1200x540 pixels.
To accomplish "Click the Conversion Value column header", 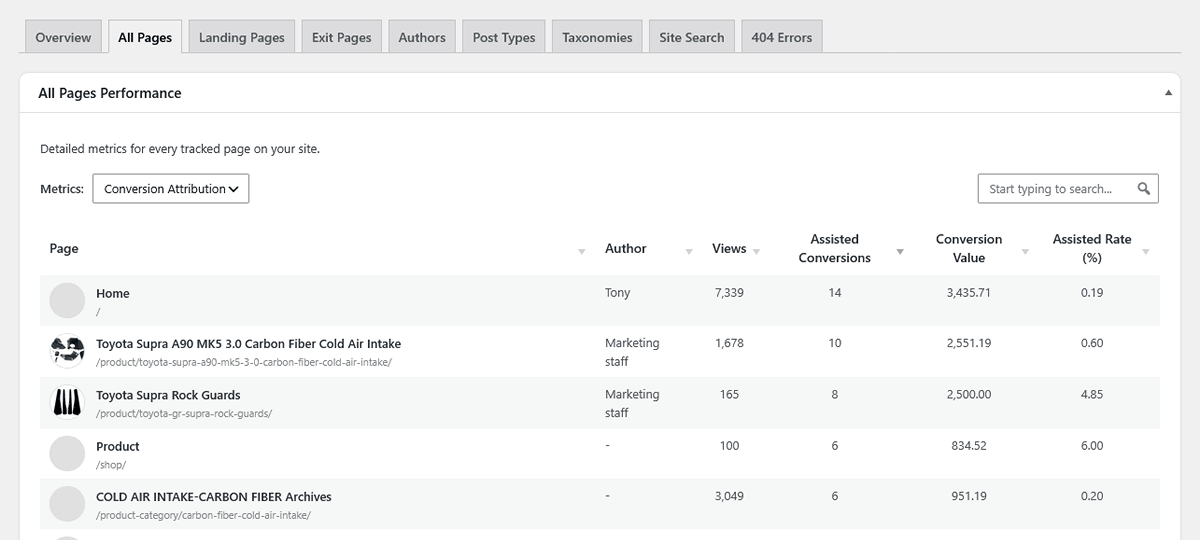I will (x=969, y=248).
